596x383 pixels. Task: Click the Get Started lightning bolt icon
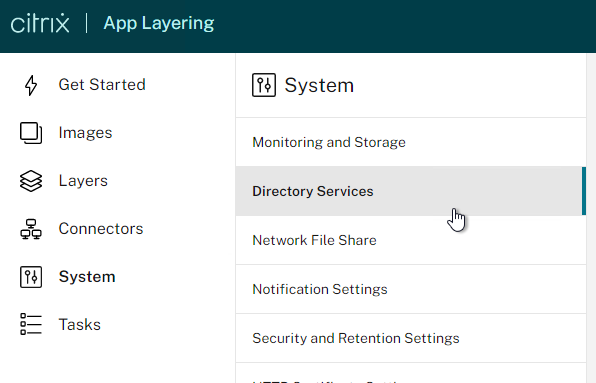31,85
